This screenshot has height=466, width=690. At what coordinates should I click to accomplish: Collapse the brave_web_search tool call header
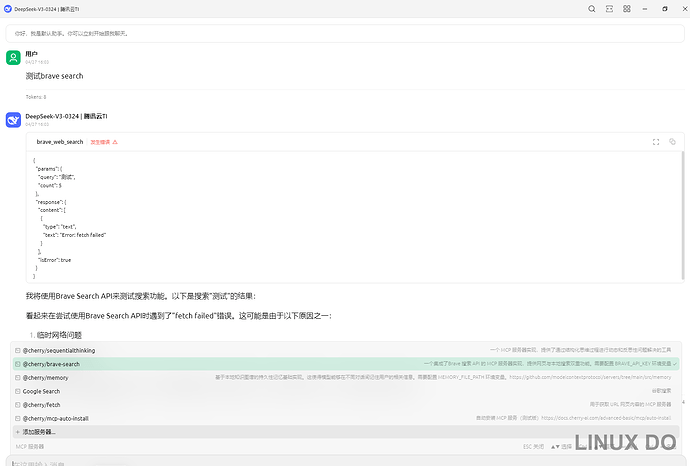coord(354,142)
